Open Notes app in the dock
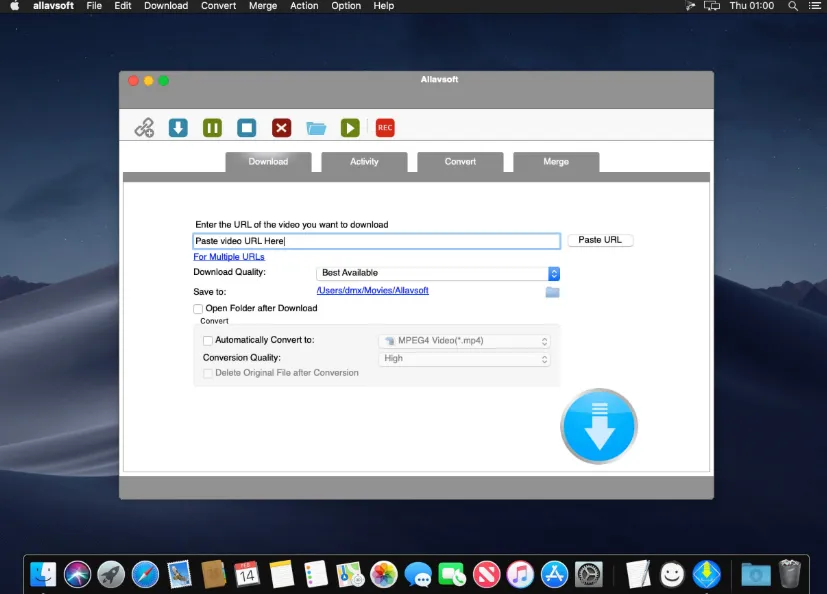The height and width of the screenshot is (594, 827). click(x=282, y=574)
